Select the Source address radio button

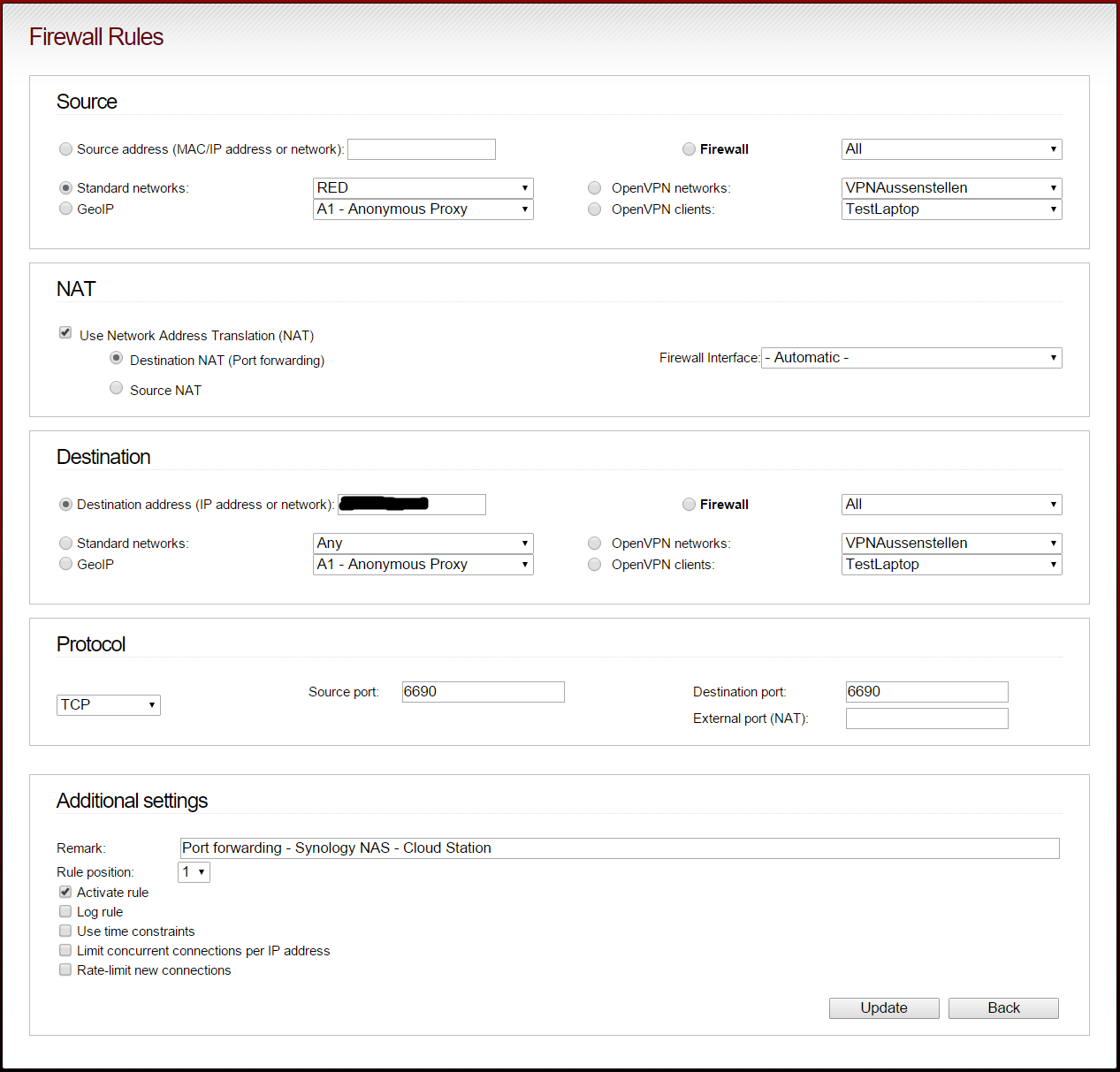click(65, 149)
